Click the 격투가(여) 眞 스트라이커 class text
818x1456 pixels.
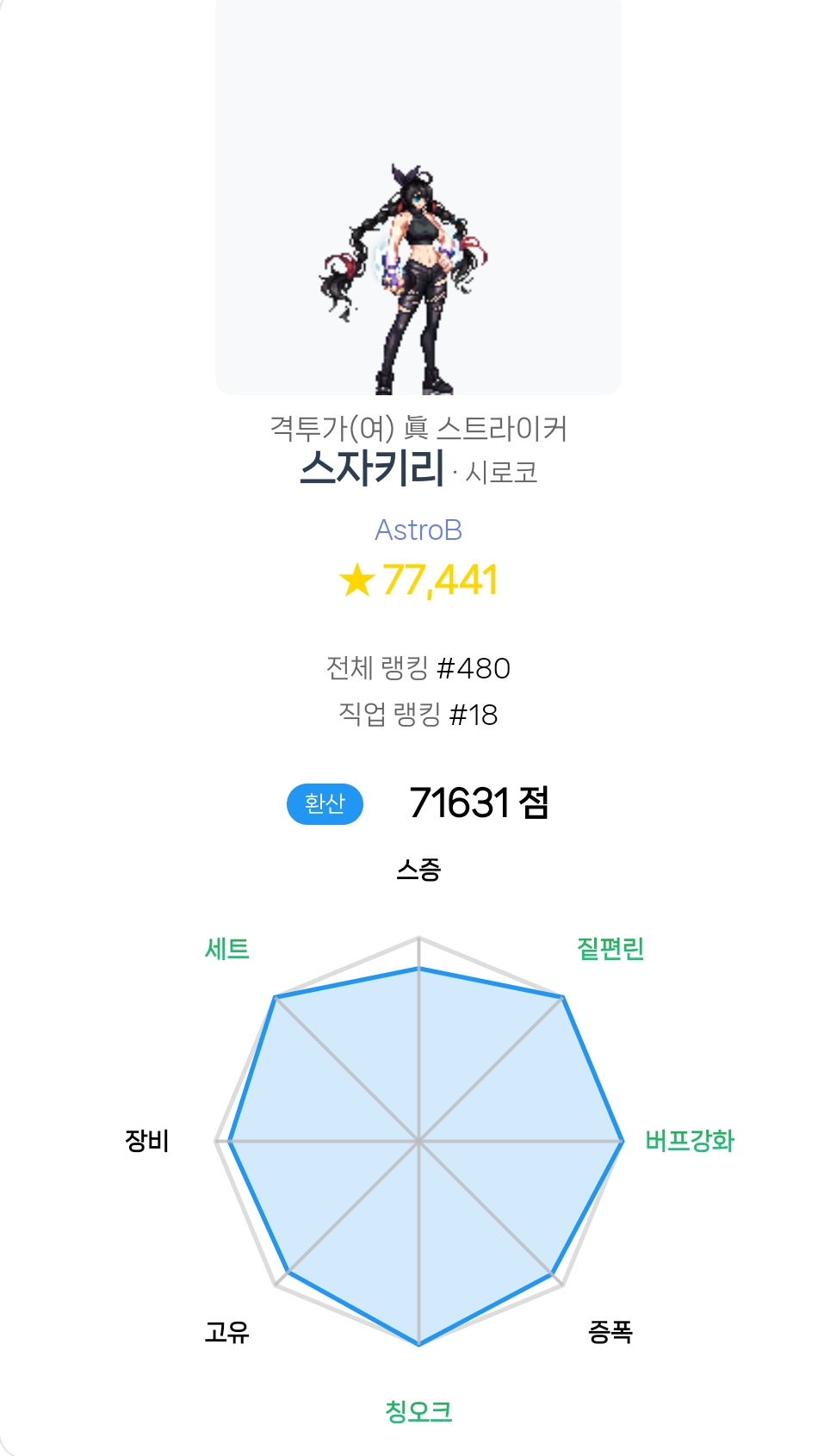(418, 428)
